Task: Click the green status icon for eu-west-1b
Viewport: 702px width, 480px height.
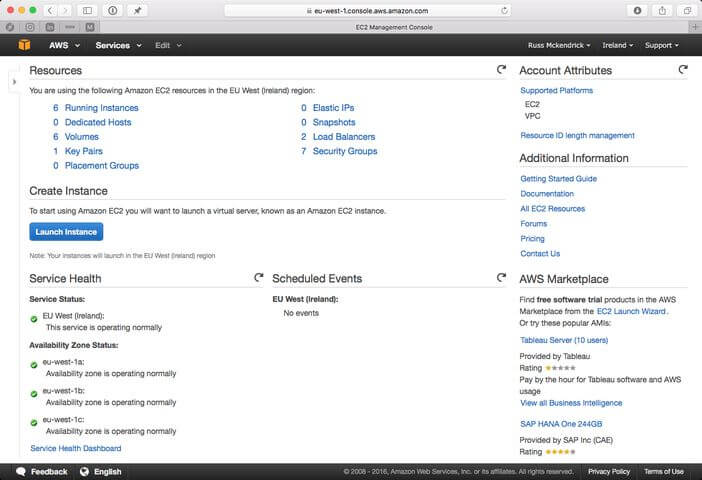Action: (34, 394)
